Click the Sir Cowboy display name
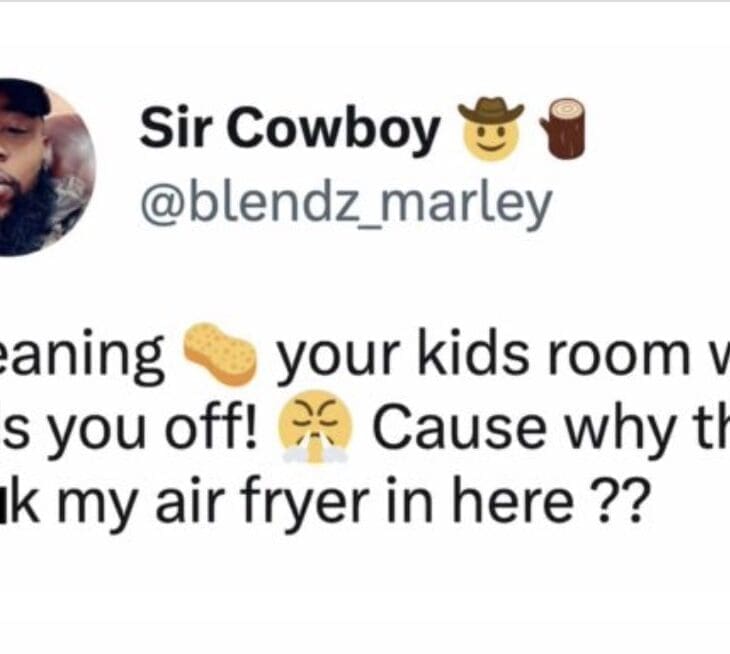The width and height of the screenshot is (730, 654). [x=289, y=129]
